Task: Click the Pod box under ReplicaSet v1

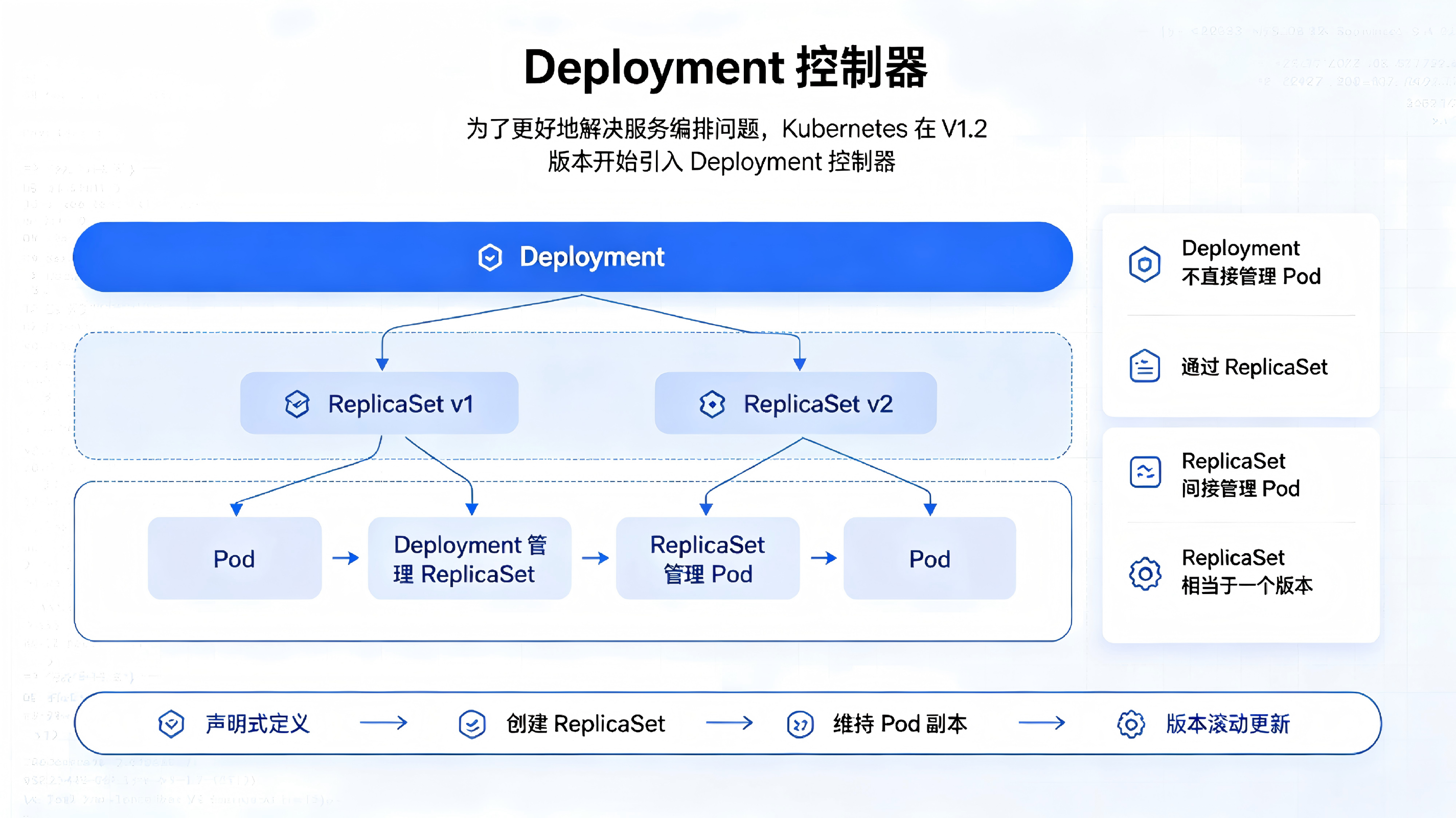Action: [235, 558]
